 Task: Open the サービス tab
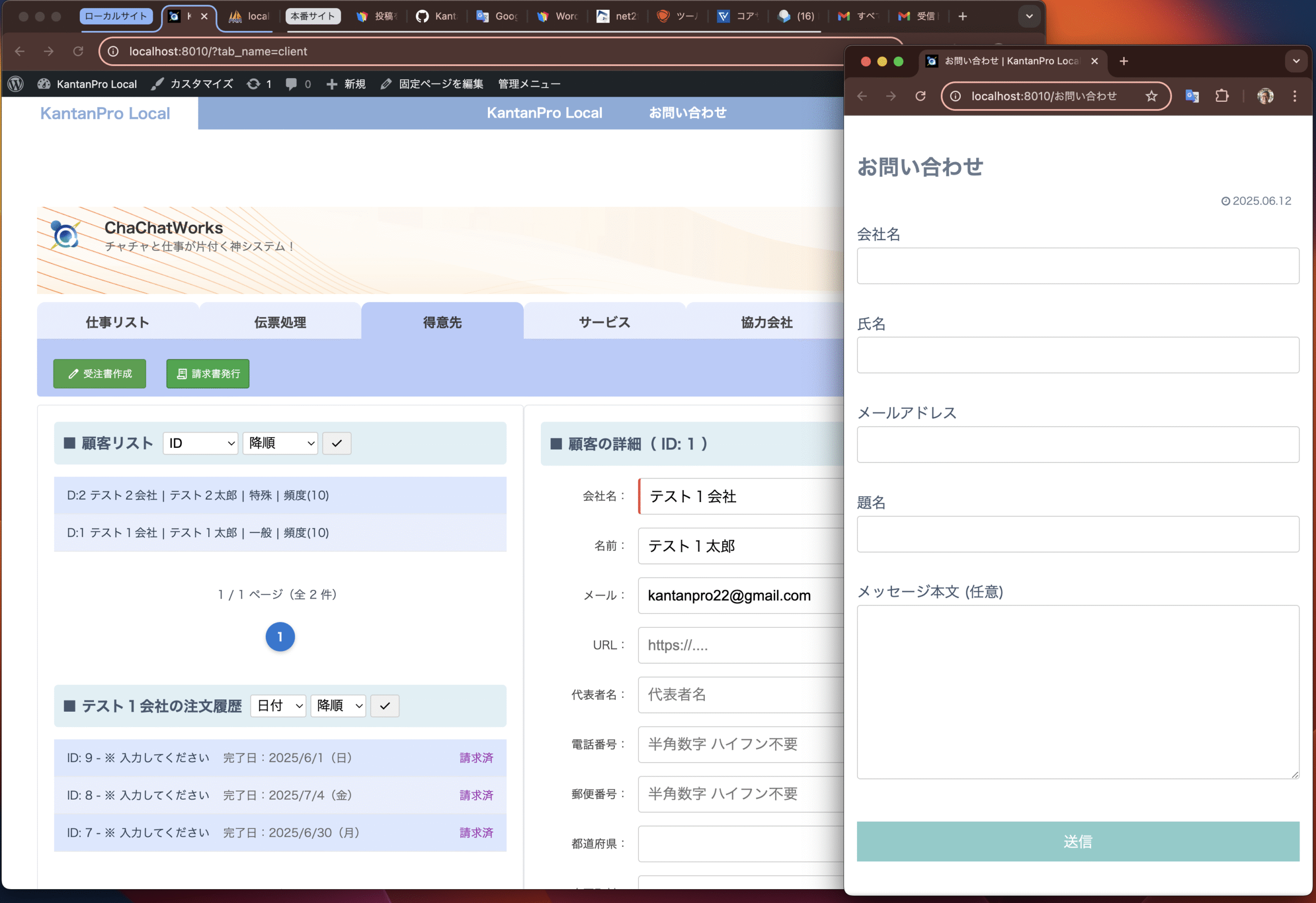pyautogui.click(x=604, y=322)
